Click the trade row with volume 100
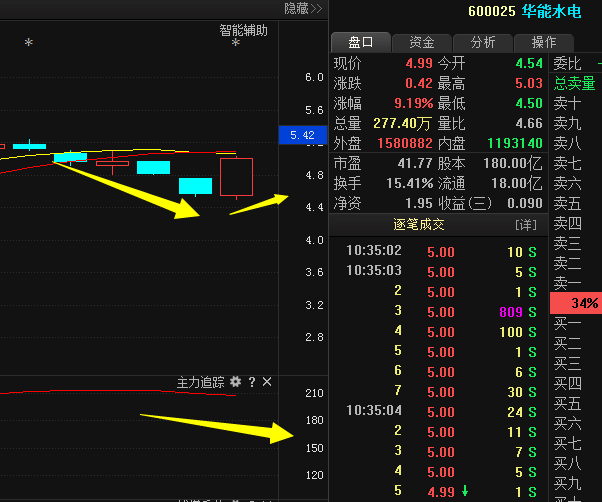The width and height of the screenshot is (602, 502). (441, 332)
